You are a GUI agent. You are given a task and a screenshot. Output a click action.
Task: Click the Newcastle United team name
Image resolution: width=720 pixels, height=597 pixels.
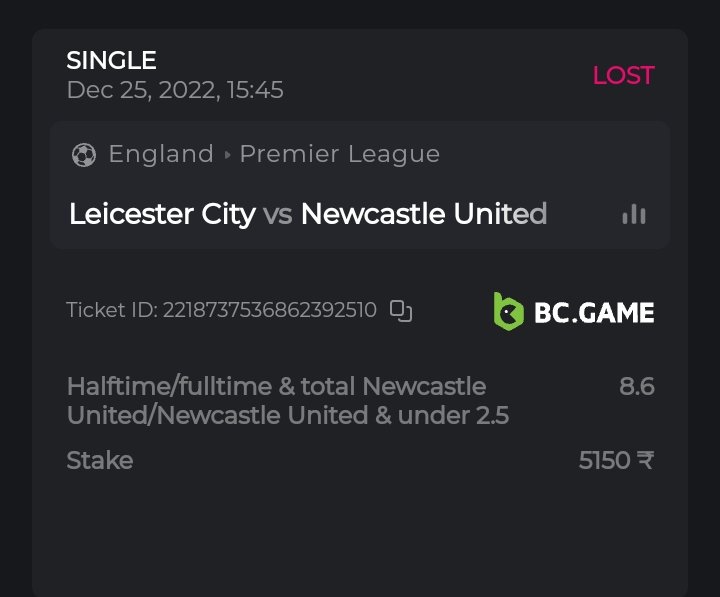coord(423,214)
